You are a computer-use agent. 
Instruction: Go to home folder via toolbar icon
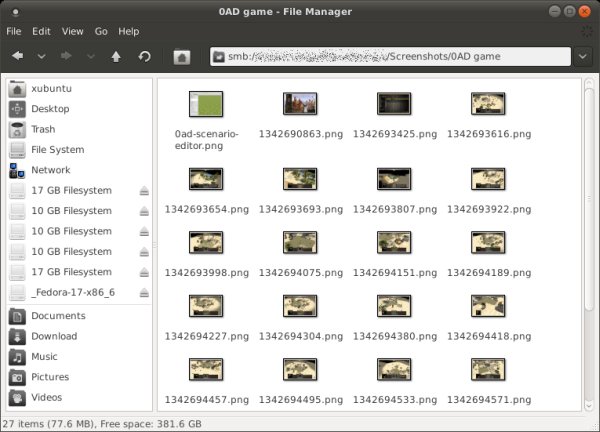[x=182, y=57]
